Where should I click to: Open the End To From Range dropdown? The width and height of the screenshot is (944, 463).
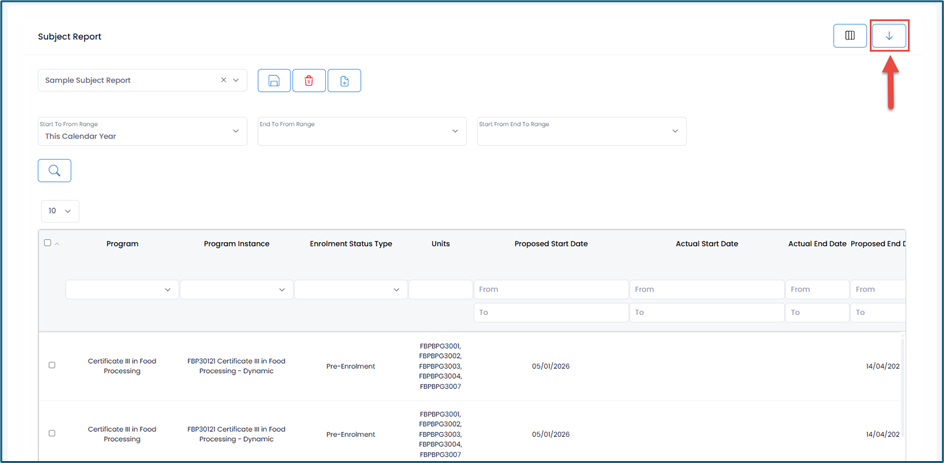point(362,131)
